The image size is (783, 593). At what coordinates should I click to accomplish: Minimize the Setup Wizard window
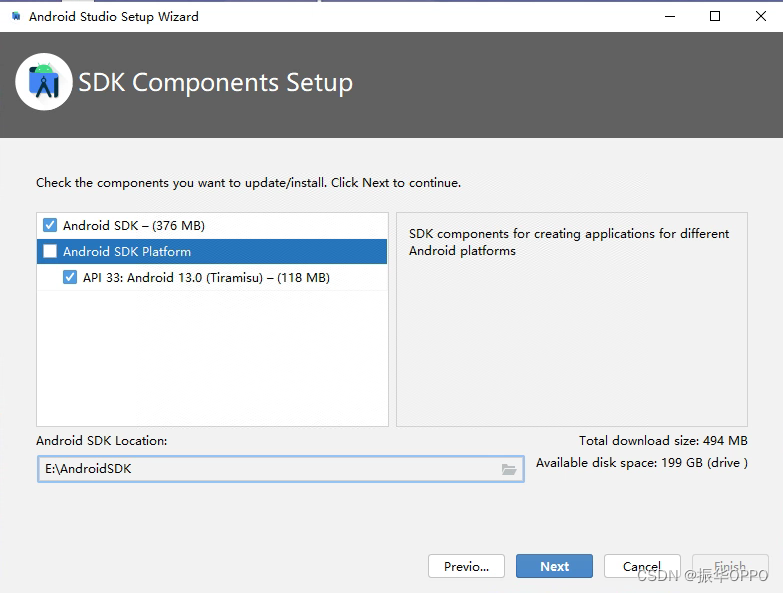670,16
